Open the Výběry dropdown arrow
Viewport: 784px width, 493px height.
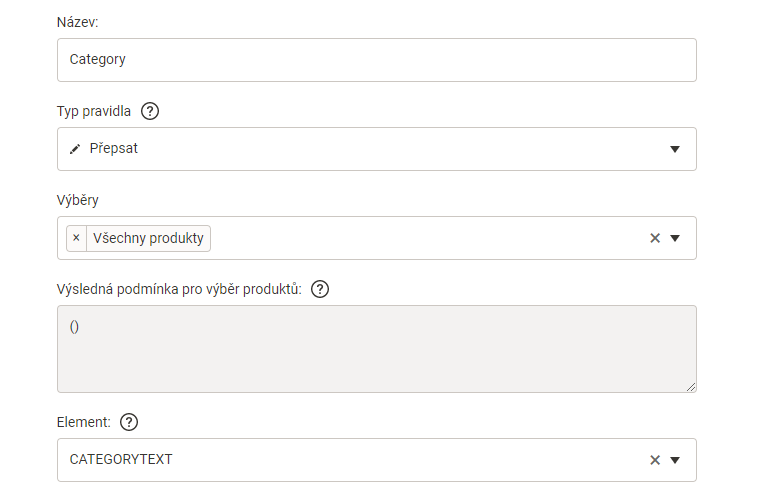675,238
